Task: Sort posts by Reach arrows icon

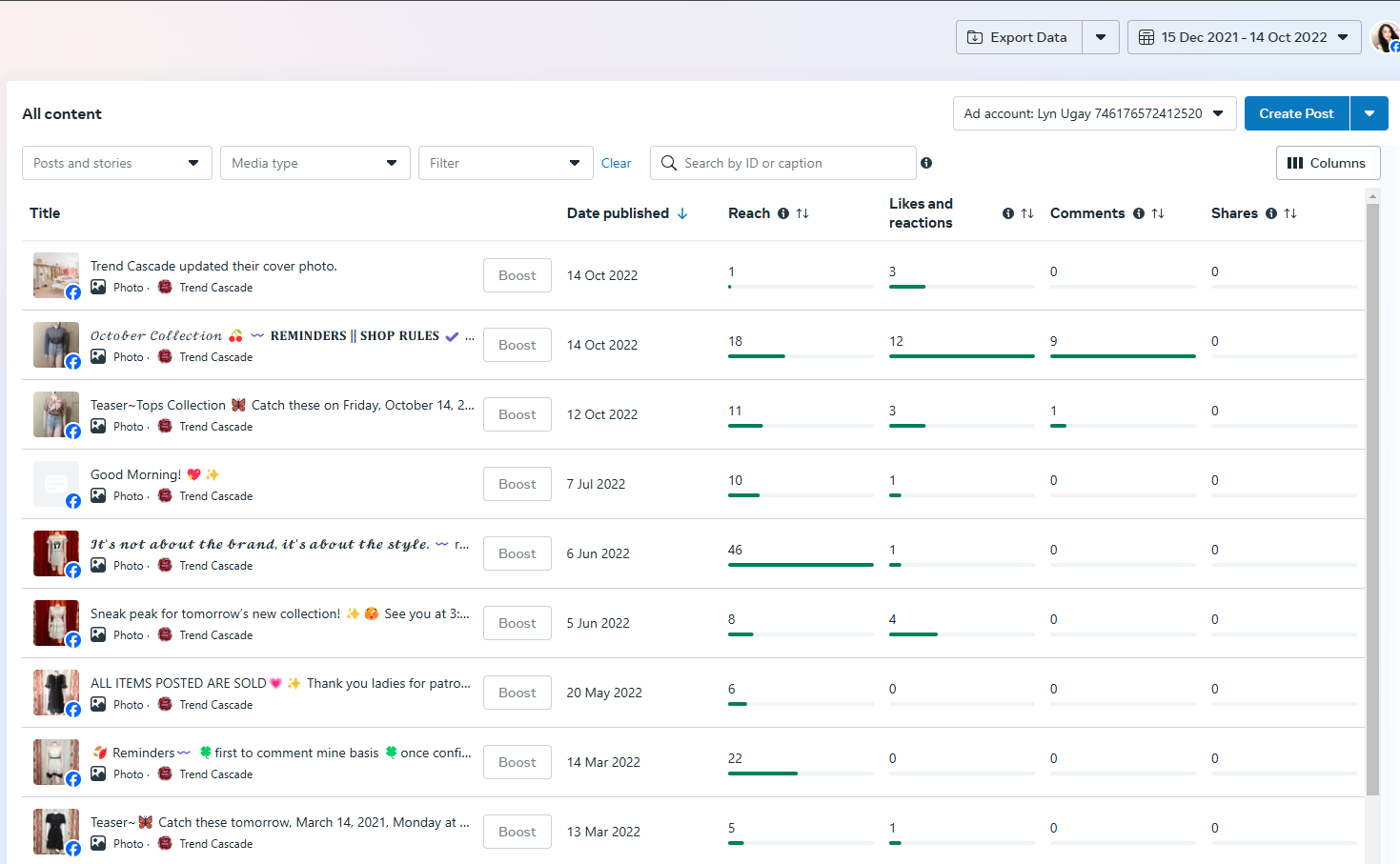Action: (x=802, y=213)
